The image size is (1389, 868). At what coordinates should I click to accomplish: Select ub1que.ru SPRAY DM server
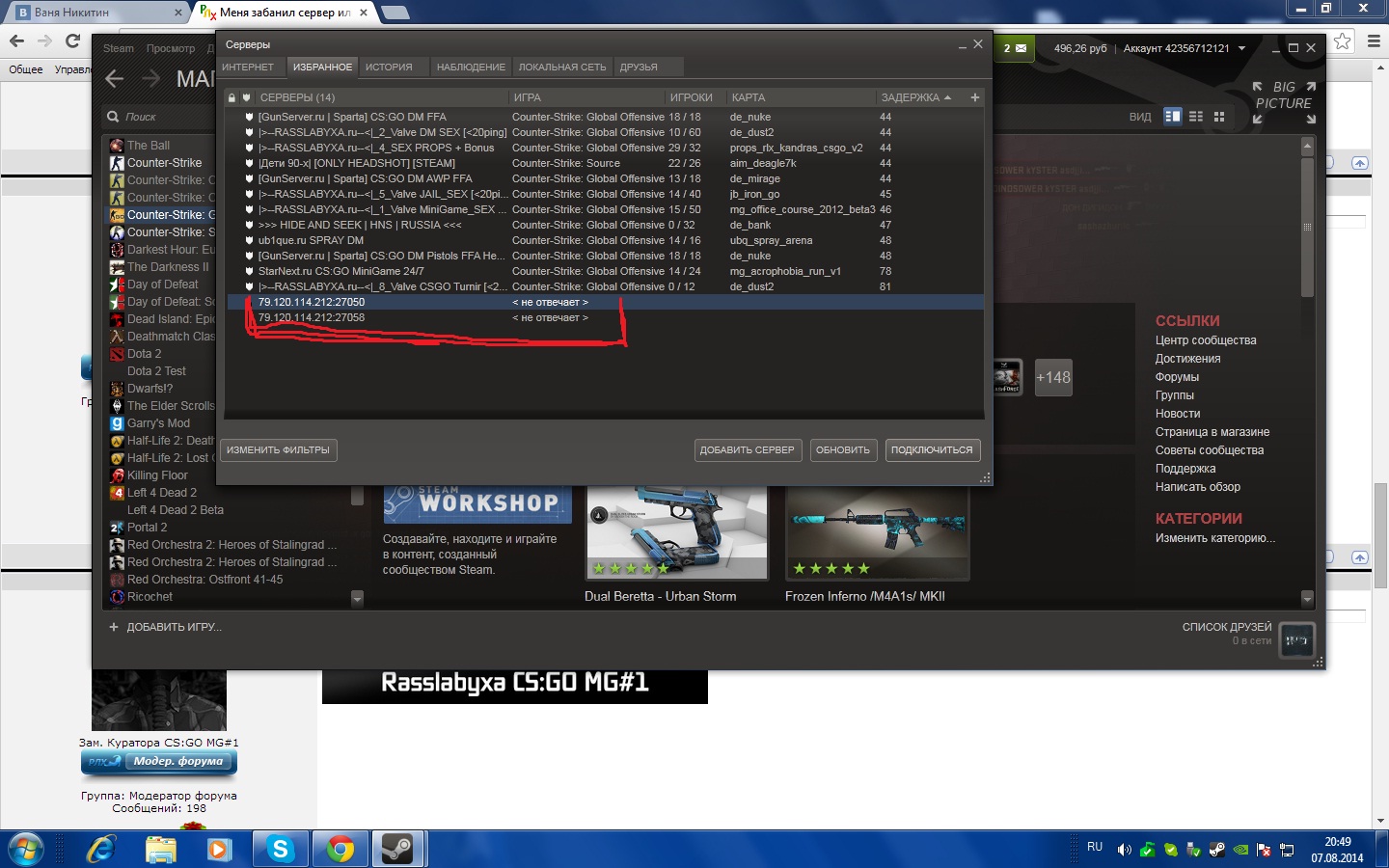tap(606, 240)
